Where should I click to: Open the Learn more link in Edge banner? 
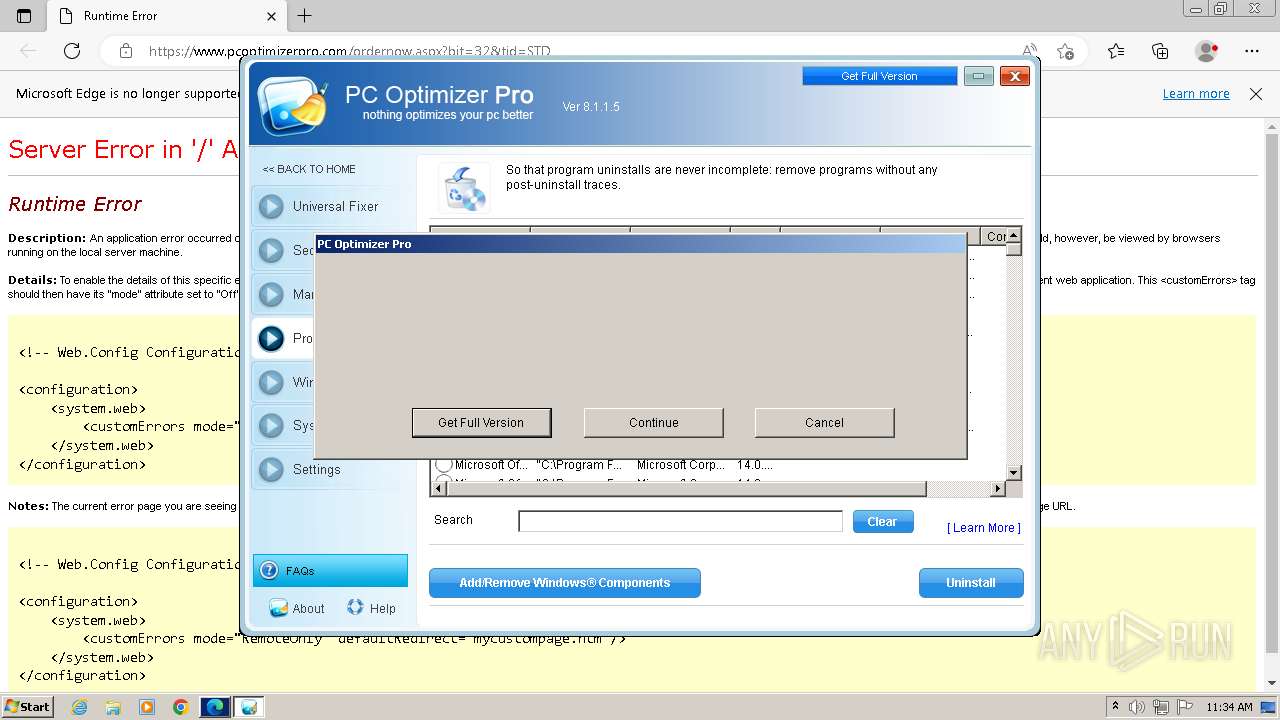tap(1196, 93)
